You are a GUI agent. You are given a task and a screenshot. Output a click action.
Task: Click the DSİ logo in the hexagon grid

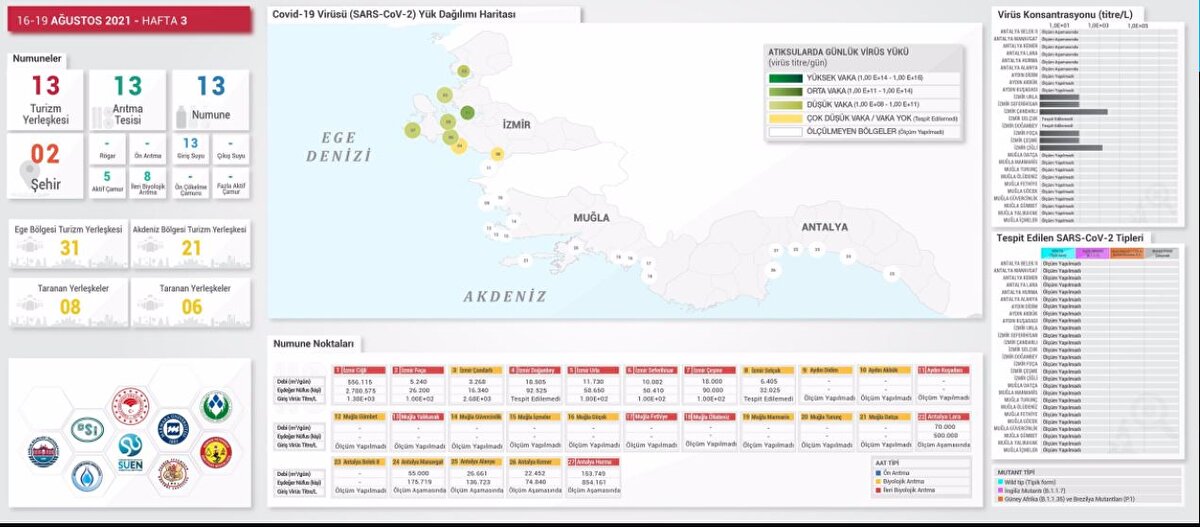pyautogui.click(x=87, y=428)
